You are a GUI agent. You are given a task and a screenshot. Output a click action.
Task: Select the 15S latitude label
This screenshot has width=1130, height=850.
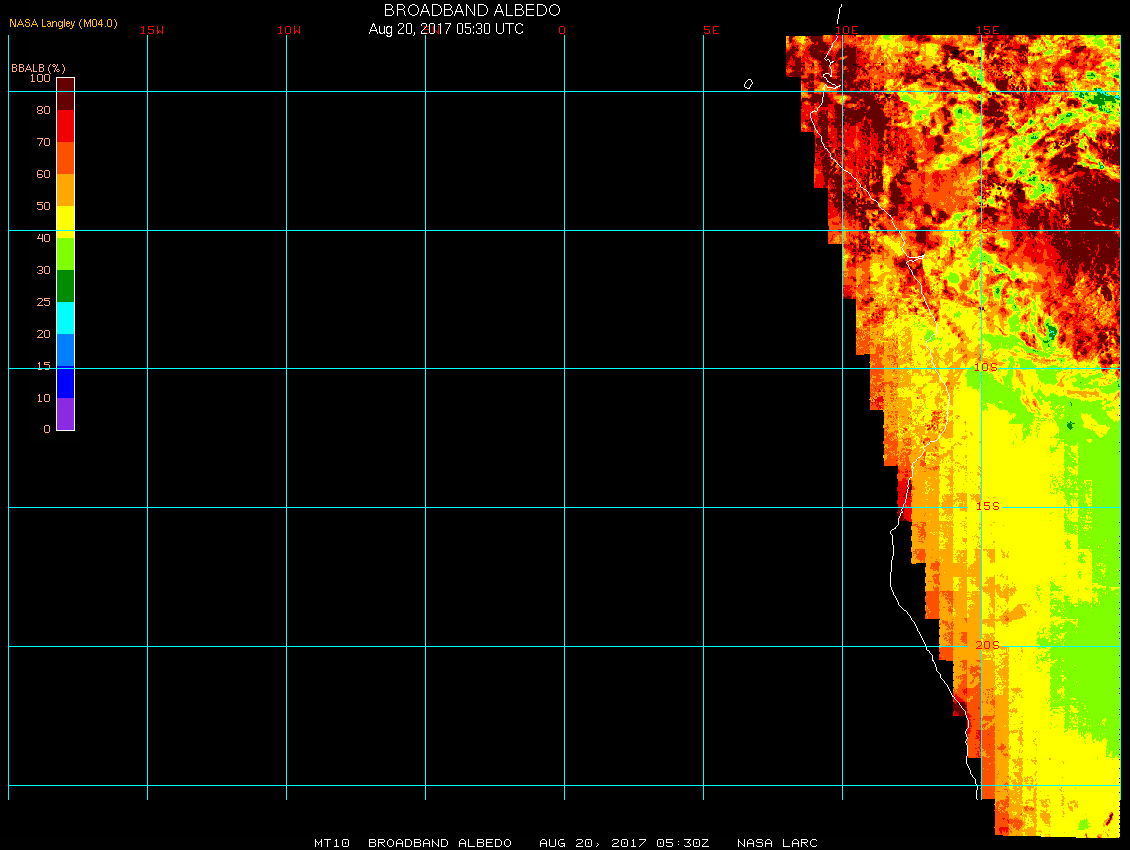pos(987,506)
